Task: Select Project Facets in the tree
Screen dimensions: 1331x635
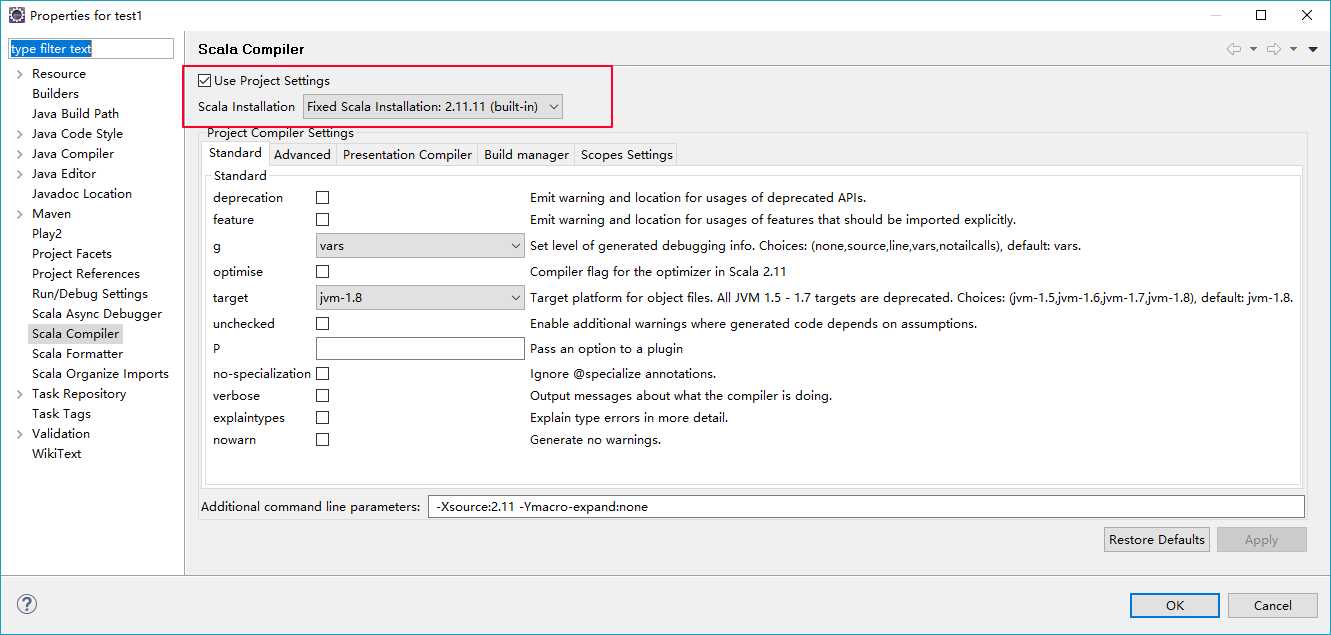Action: [72, 254]
